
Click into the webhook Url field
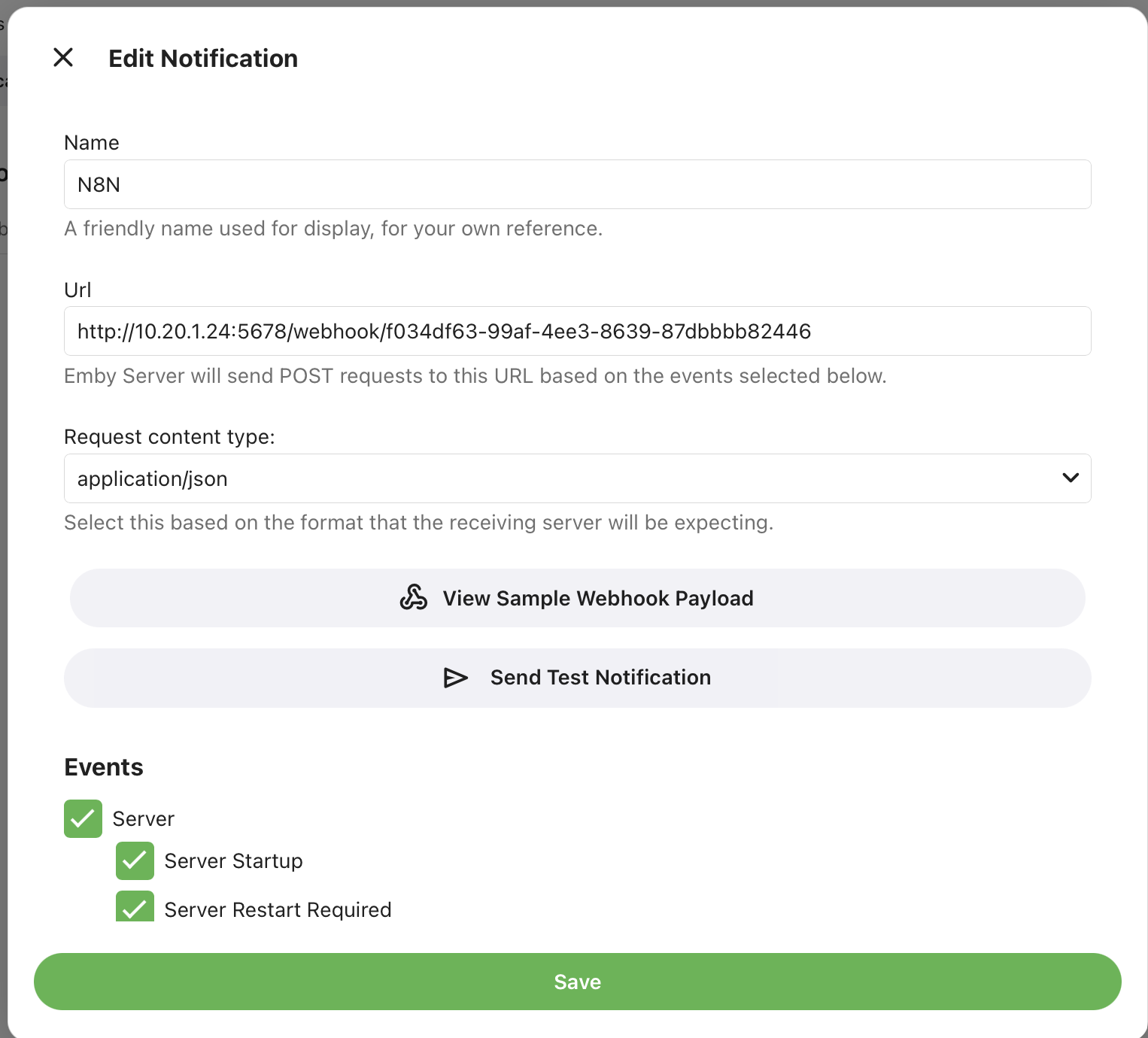coord(577,331)
